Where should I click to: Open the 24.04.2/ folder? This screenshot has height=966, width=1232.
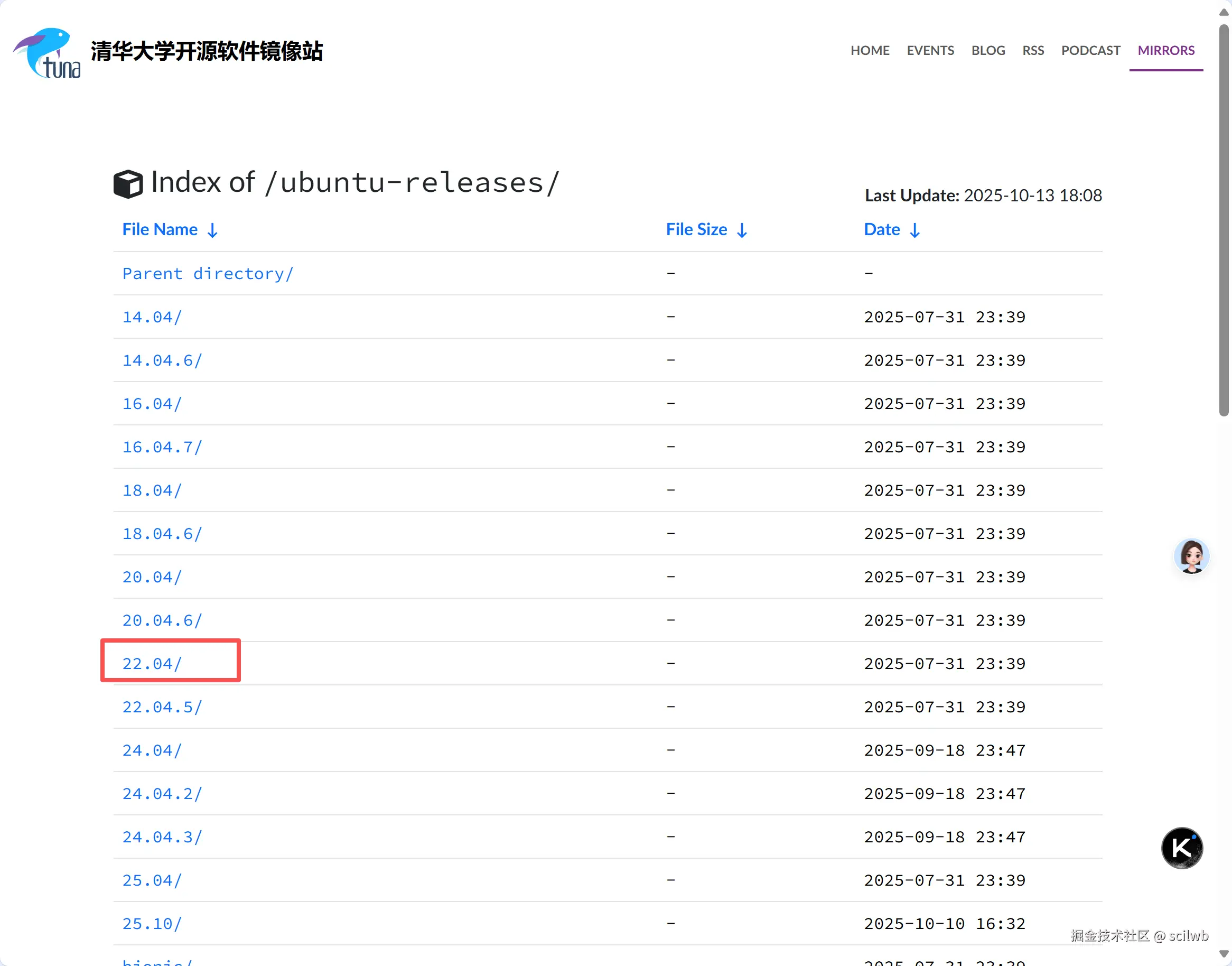pos(162,794)
